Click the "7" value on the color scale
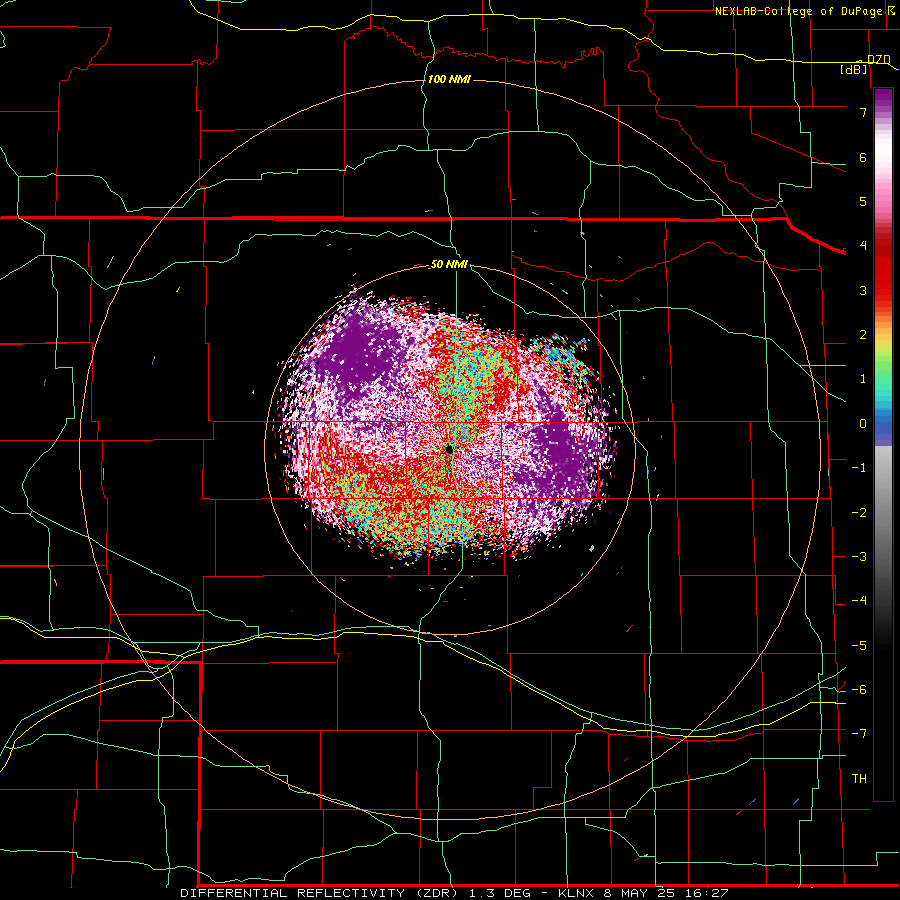The image size is (900, 900). pos(863,112)
